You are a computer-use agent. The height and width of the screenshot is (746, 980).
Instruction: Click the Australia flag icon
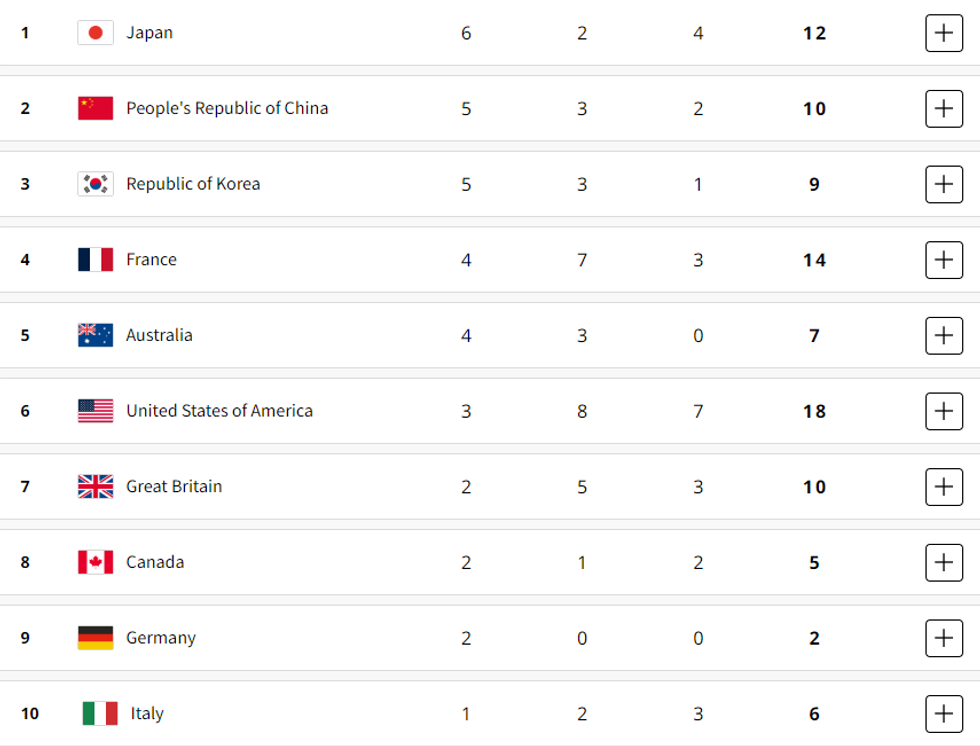pyautogui.click(x=96, y=335)
